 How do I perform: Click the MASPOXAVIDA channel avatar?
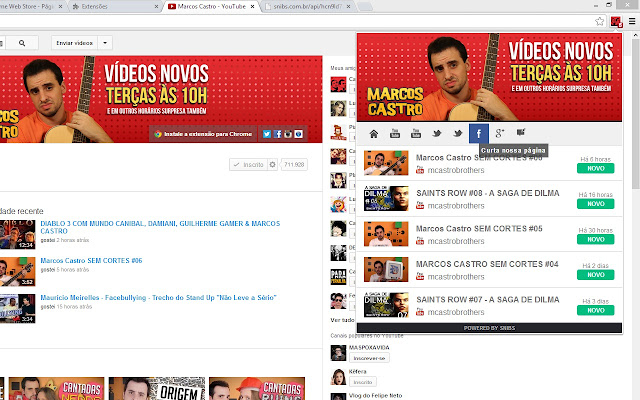pyautogui.click(x=338, y=353)
